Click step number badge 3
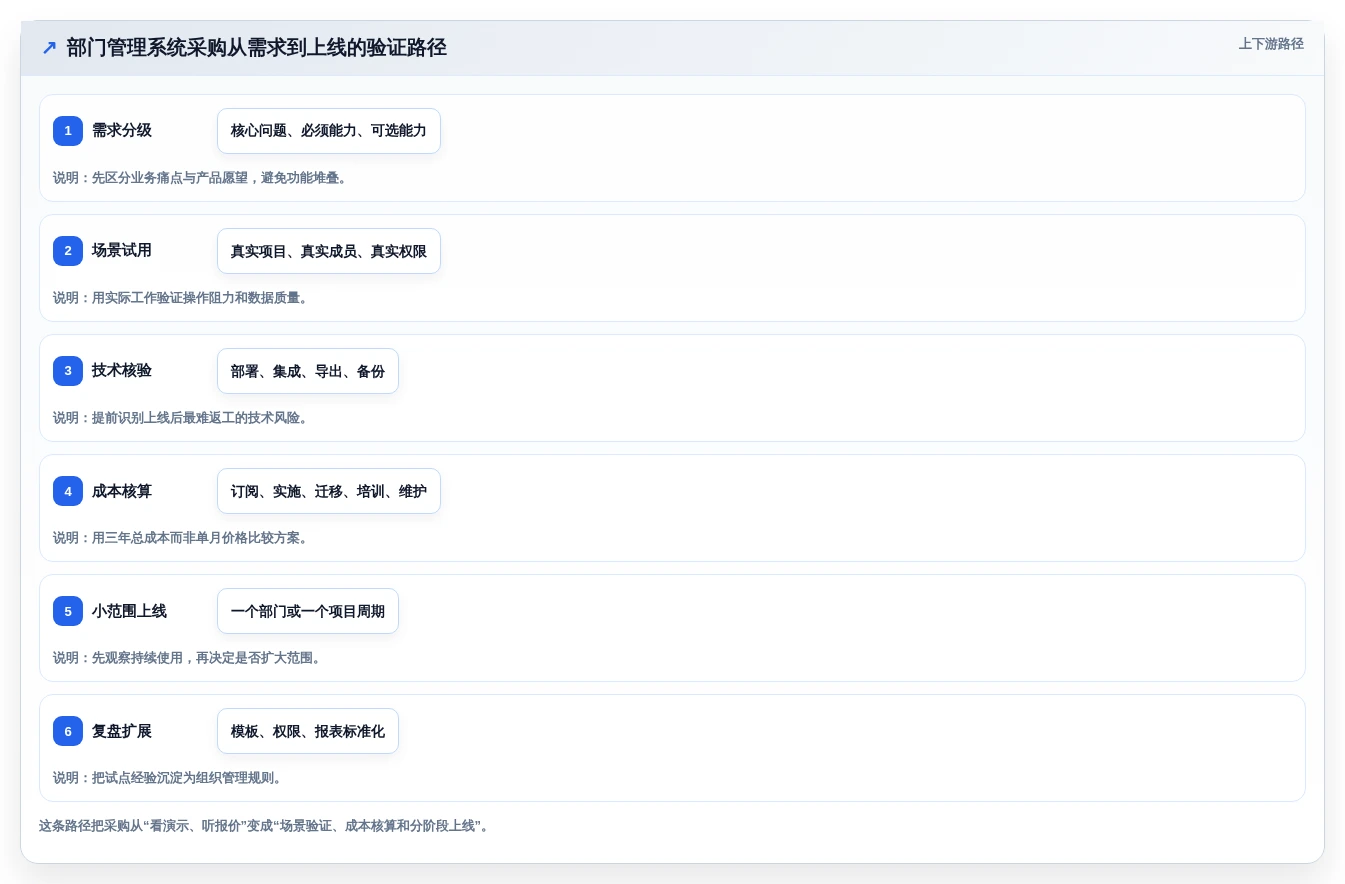The image size is (1345, 884). click(68, 371)
